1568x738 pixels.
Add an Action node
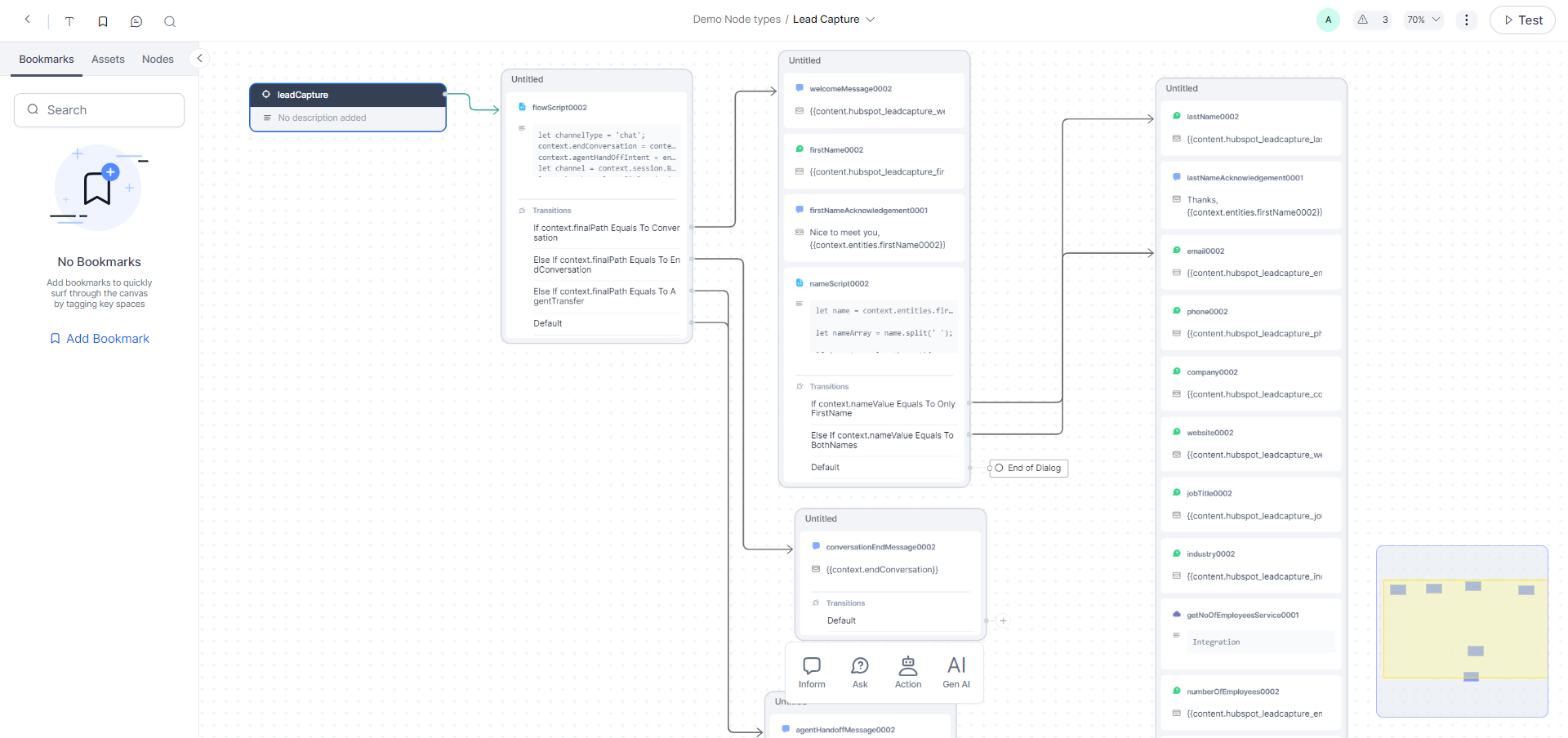907,673
